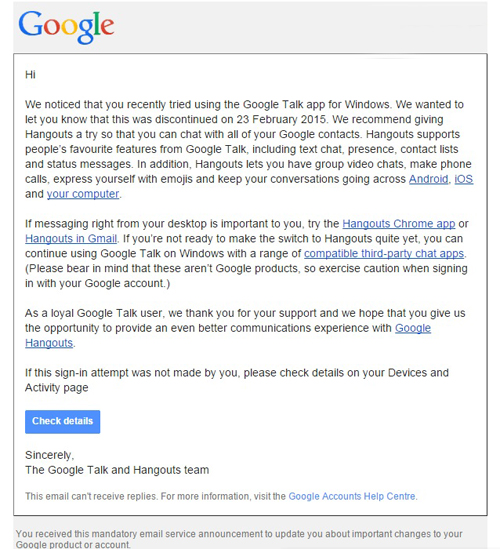Click the Google logo in the header
The image size is (500, 549).
tap(66, 27)
